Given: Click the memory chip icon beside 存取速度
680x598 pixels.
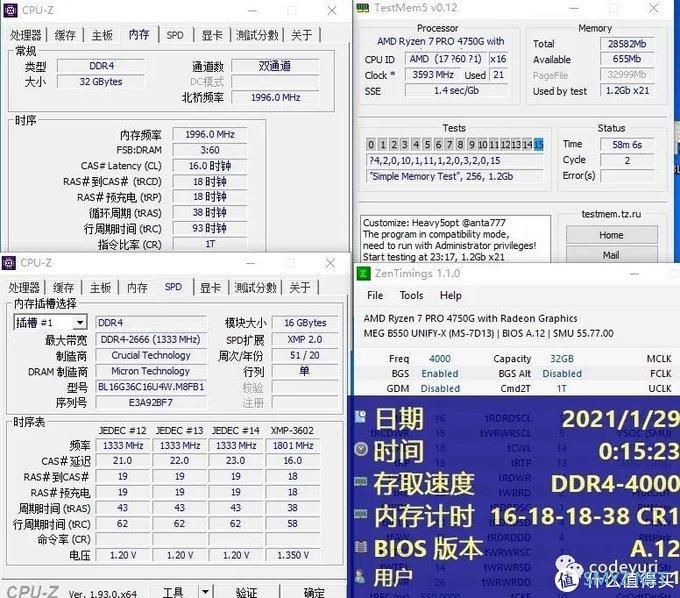Looking at the screenshot, I should pos(360,481).
